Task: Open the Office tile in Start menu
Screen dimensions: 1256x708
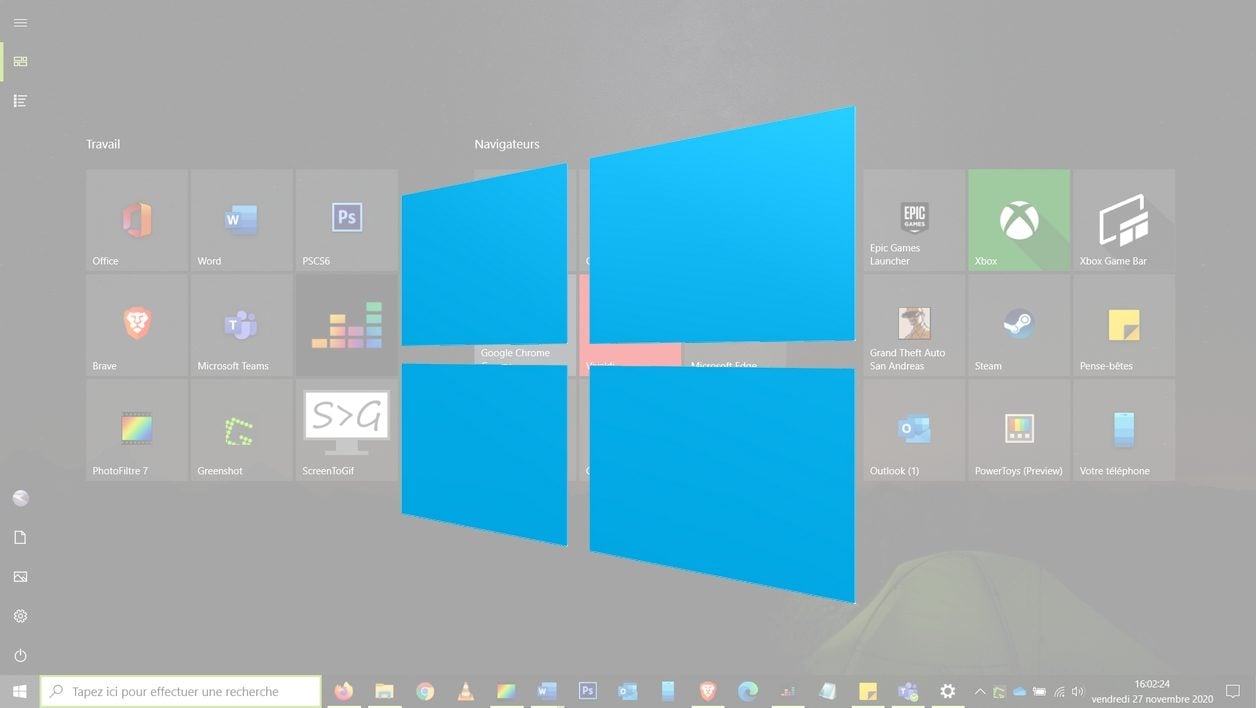Action: click(x=137, y=220)
